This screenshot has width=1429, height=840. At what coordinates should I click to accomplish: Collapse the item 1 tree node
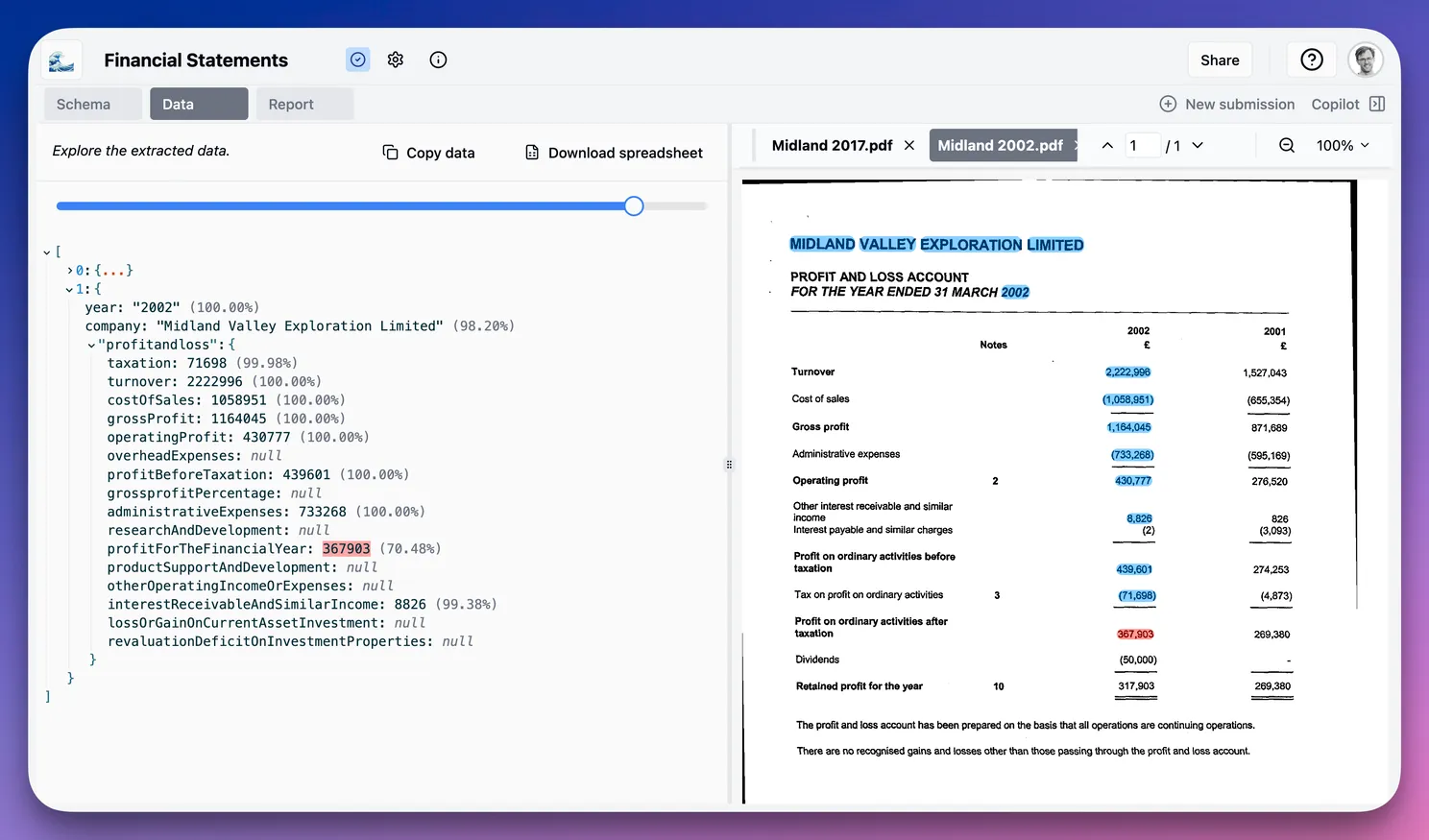coord(69,289)
